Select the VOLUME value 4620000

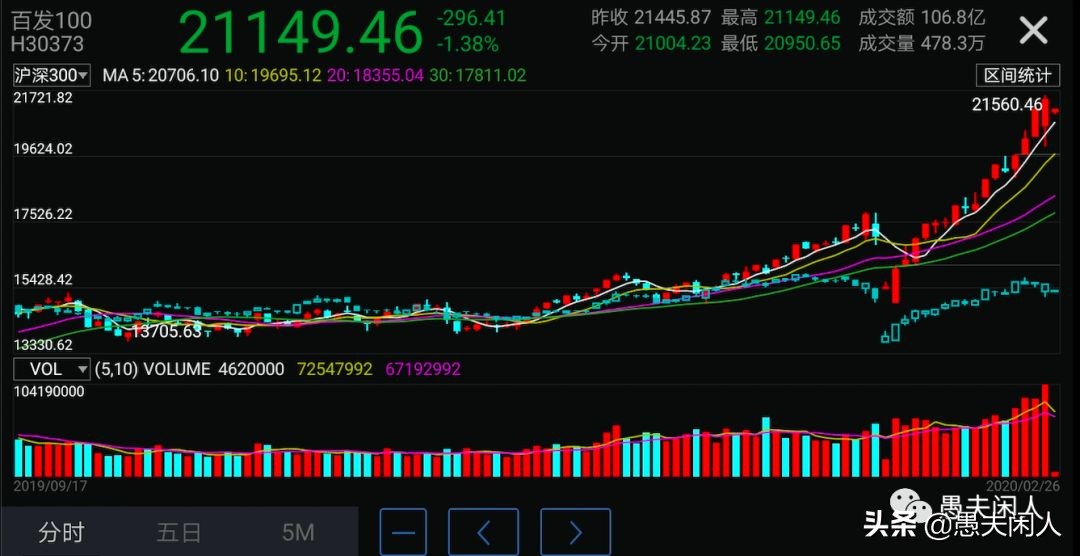click(251, 369)
